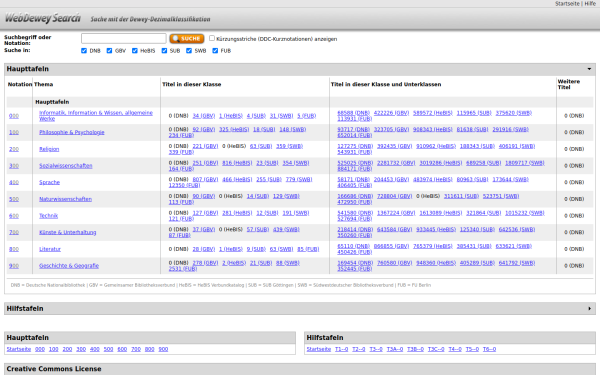Open the Literatur topic link
600x375 pixels.
[50, 249]
